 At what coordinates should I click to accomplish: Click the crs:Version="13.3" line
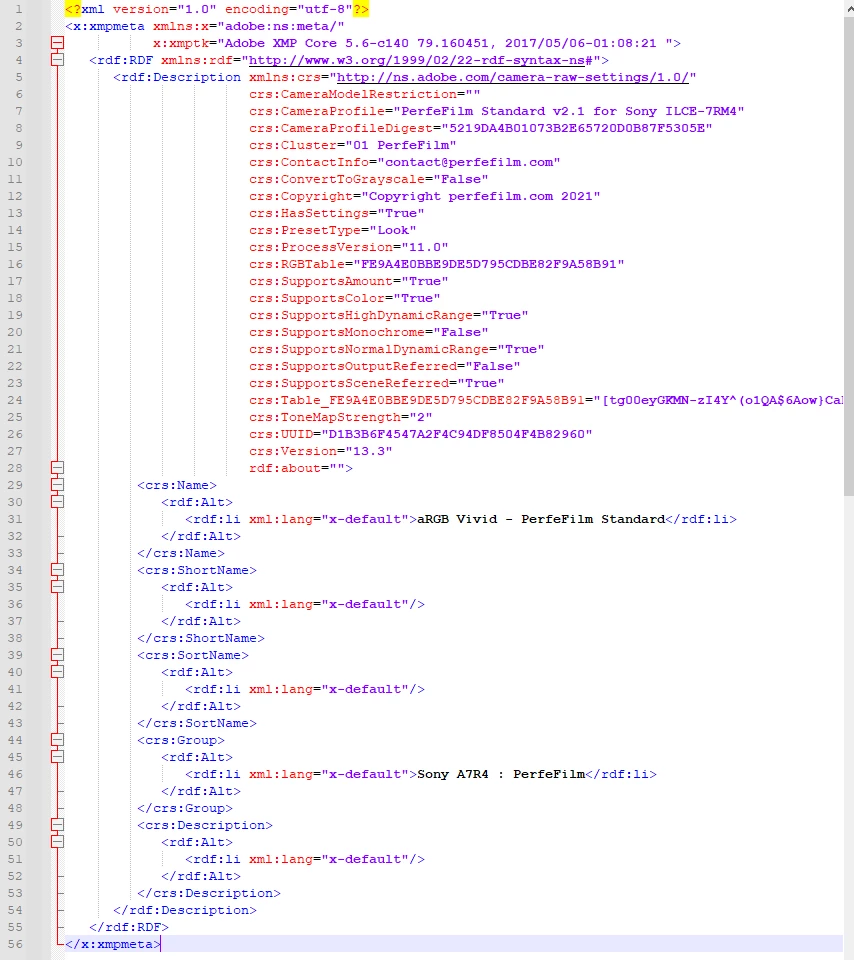tap(320, 451)
